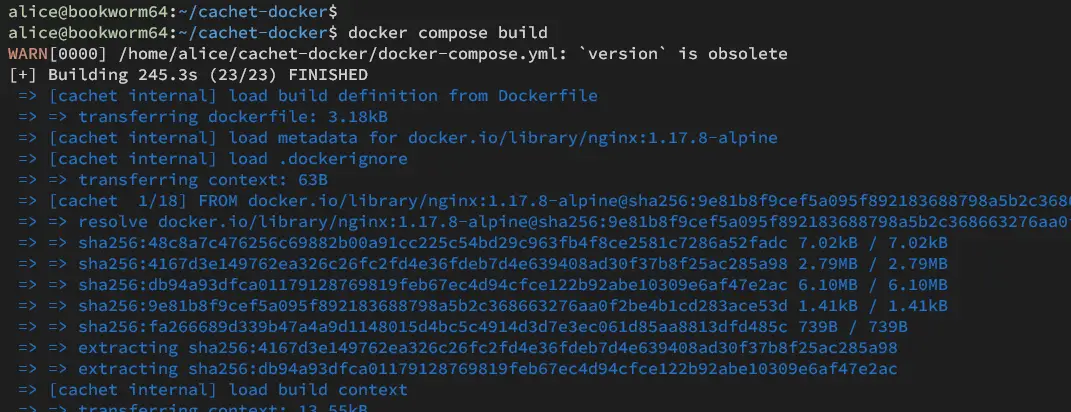Click the nginx:1.17.8-alpine metadata line

pyautogui.click(x=398, y=138)
